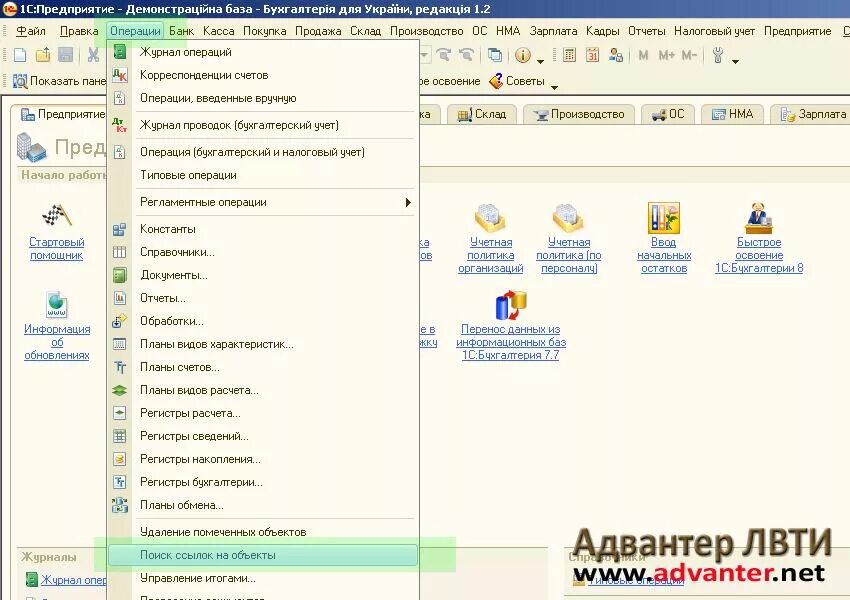Screen dimensions: 850x600
Task: Click the Save diskette toolbar icon
Action: [x=66, y=55]
